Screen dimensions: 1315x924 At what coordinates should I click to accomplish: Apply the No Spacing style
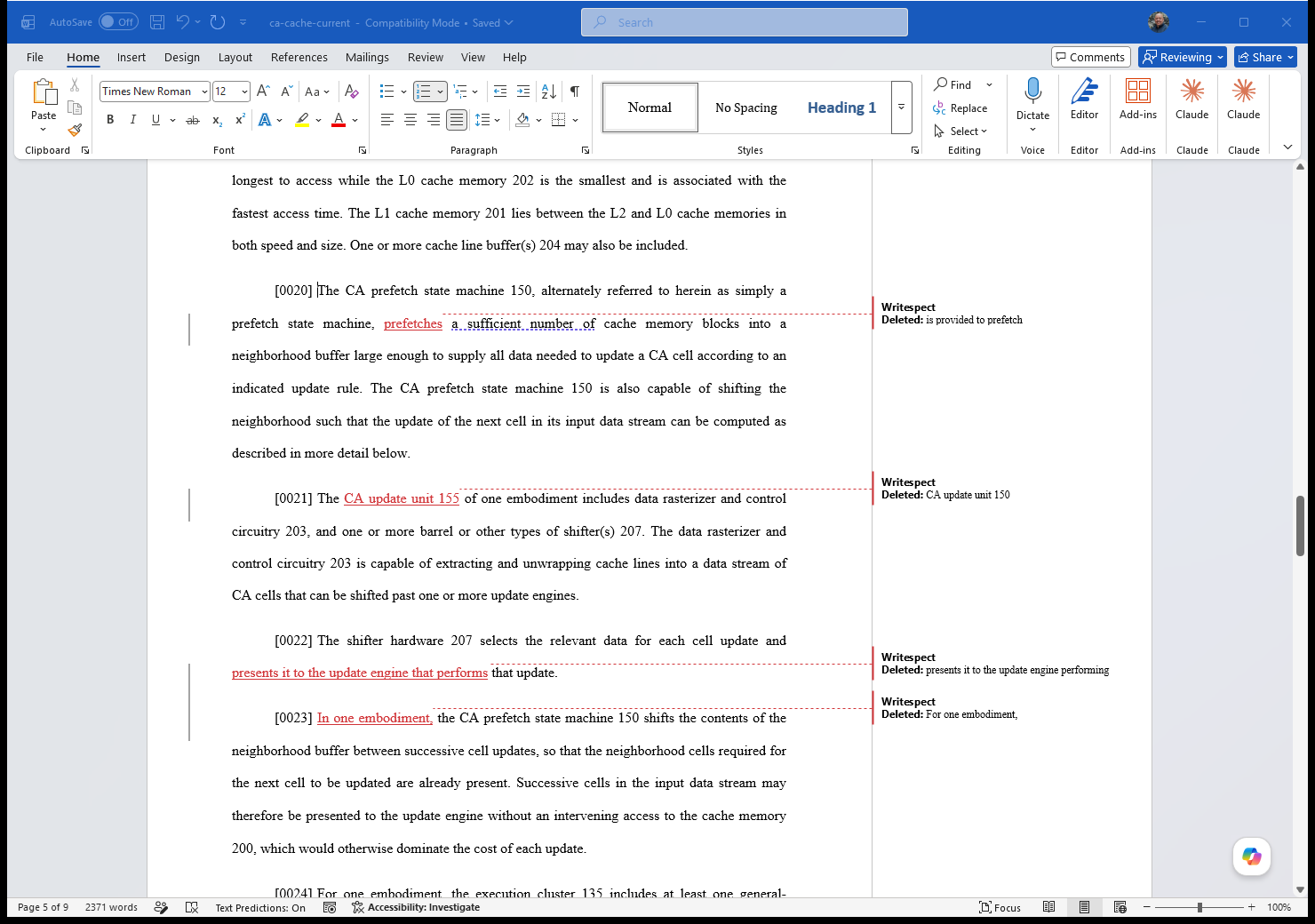coord(746,108)
